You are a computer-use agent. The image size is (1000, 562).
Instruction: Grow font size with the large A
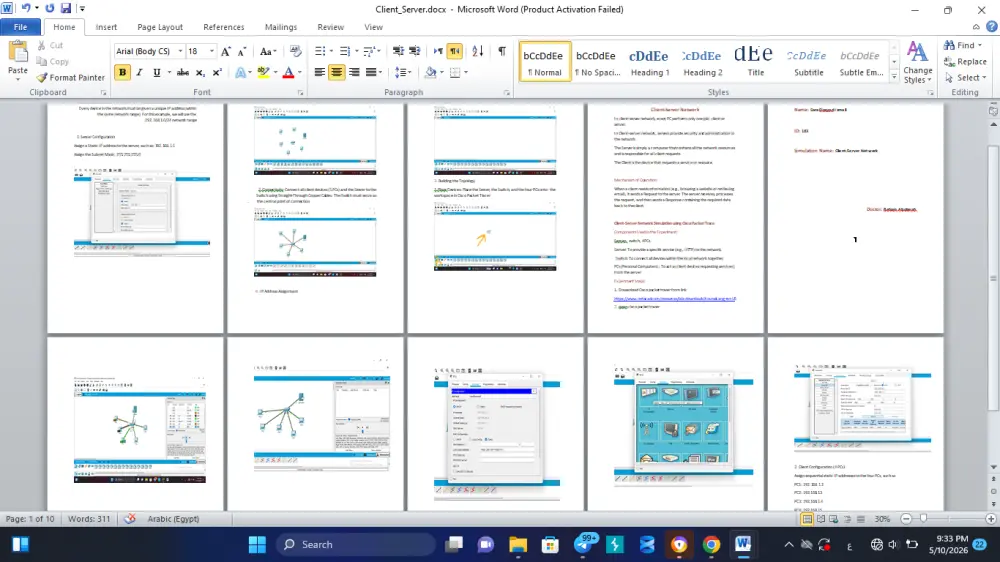[x=225, y=51]
